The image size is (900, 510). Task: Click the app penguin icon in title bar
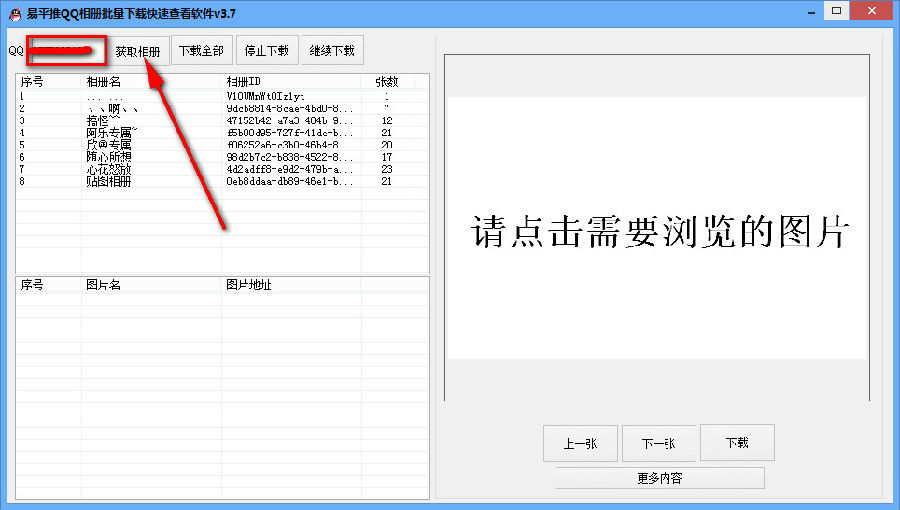15,14
